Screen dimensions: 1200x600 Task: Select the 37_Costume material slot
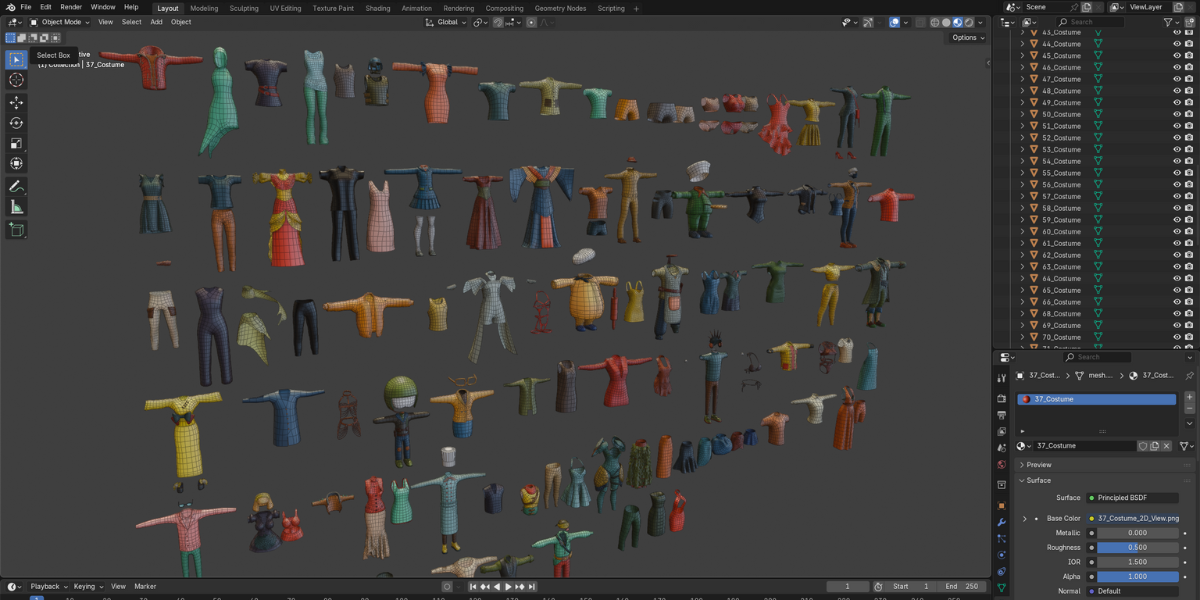(1097, 399)
